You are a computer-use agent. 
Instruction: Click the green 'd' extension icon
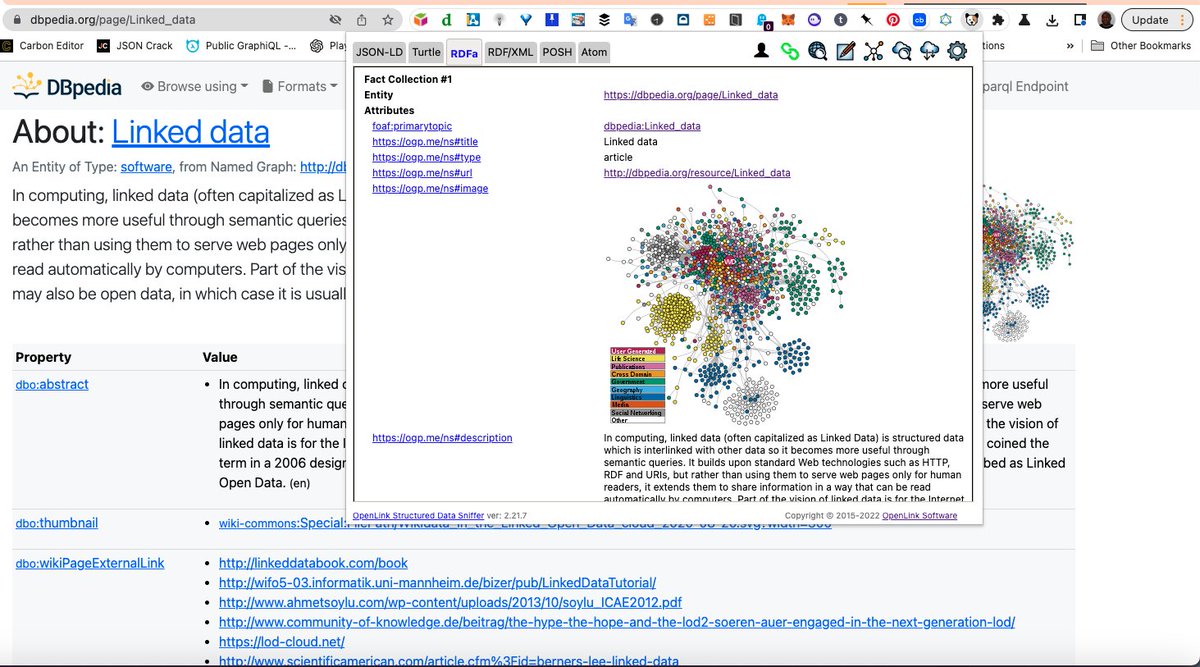pos(446,19)
